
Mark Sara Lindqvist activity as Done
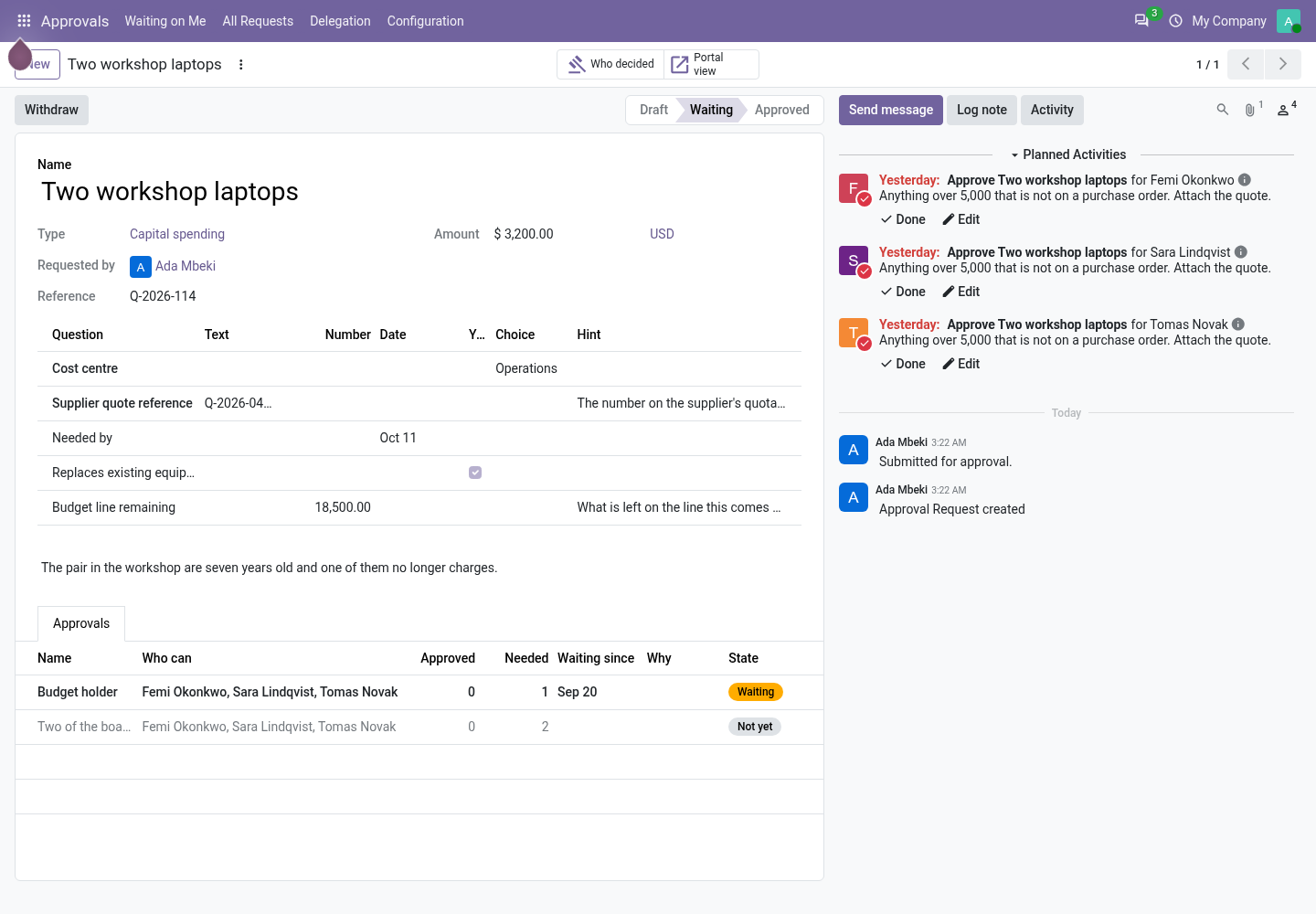[903, 292]
